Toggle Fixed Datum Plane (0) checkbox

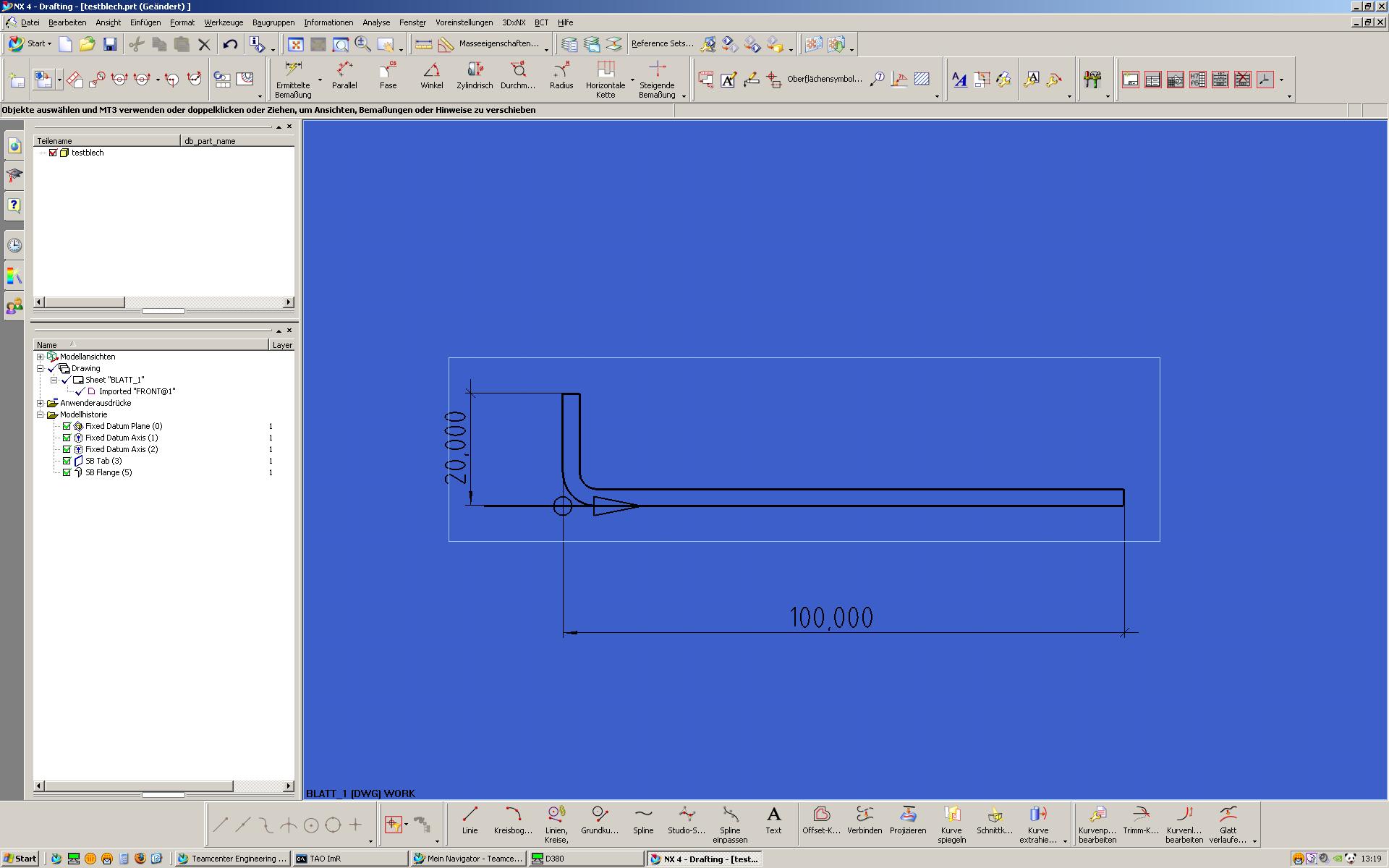pyautogui.click(x=67, y=426)
